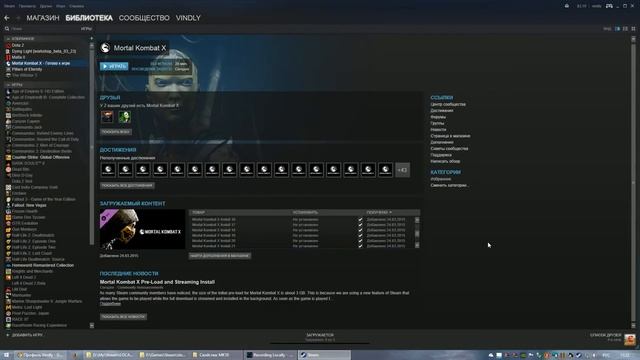Click ПОКАЗАТЬ ВСЕ НОВОСТИ button

(123, 317)
